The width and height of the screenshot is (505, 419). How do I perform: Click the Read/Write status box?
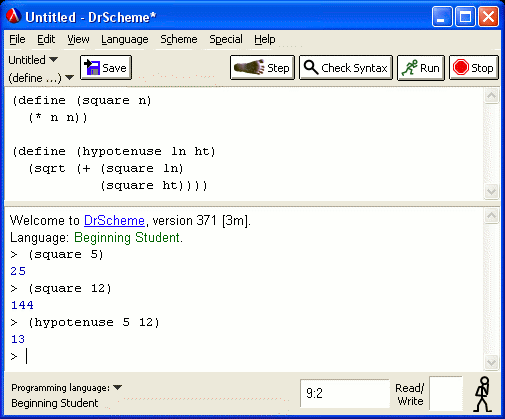coord(446,393)
